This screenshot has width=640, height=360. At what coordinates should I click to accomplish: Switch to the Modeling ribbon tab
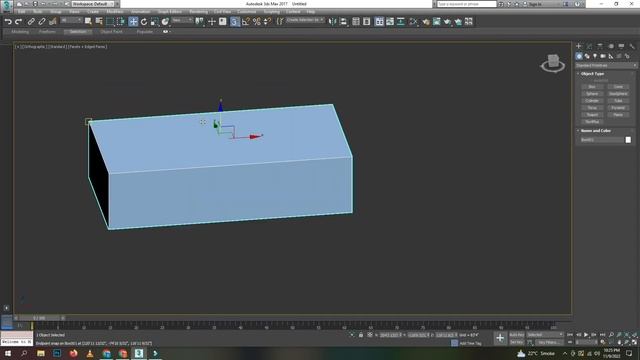(20, 31)
